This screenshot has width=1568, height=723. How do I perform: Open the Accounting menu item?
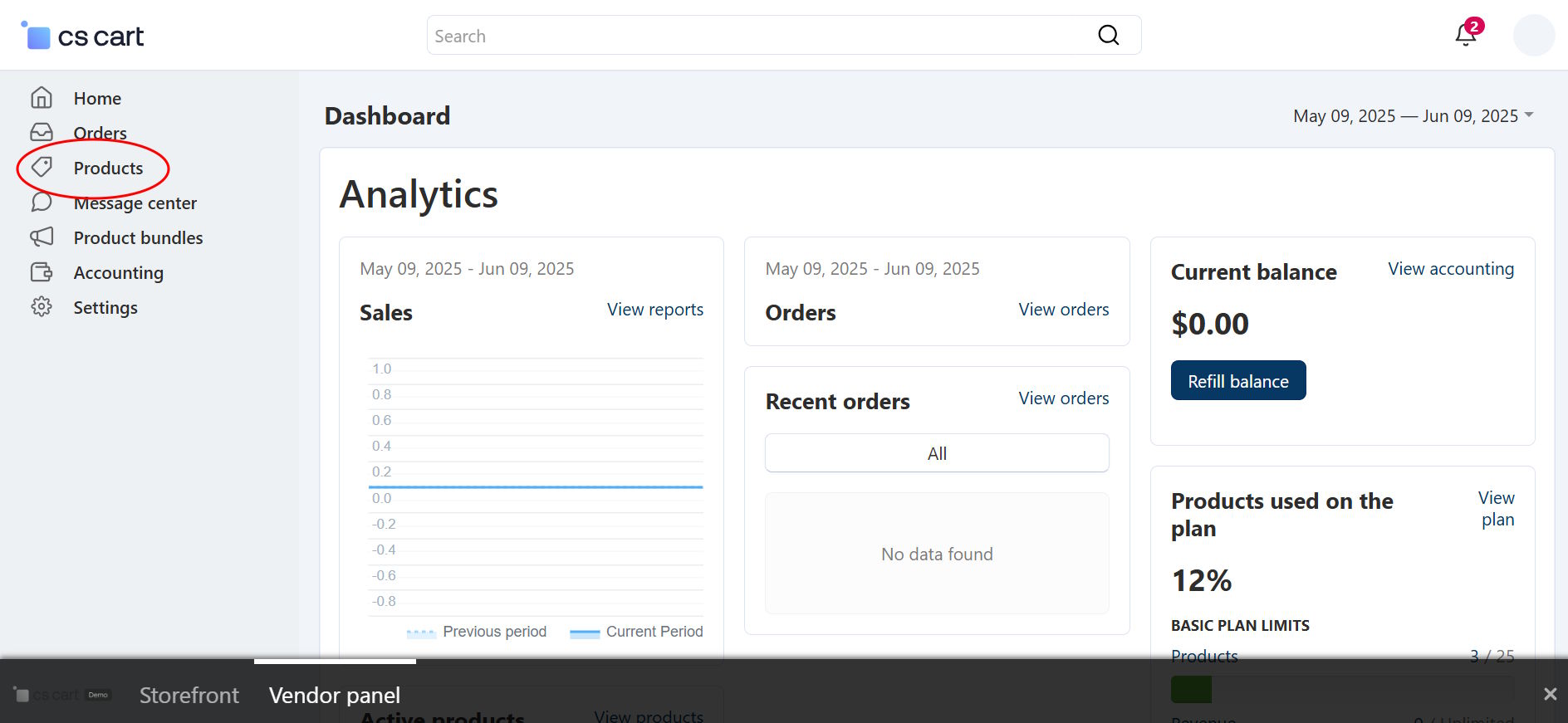pos(118,272)
